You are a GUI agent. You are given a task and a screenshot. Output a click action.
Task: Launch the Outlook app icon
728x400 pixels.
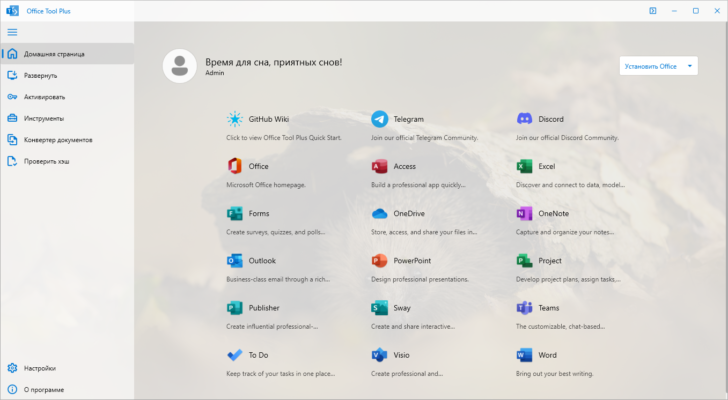234,261
